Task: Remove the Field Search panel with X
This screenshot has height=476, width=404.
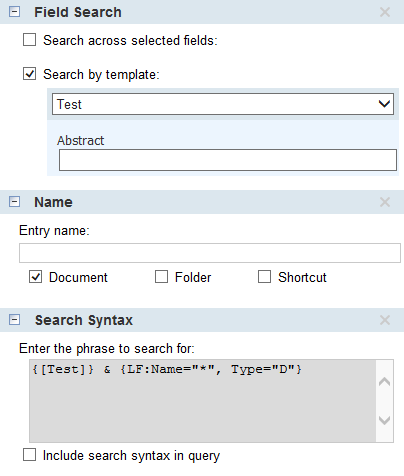Action: tap(385, 12)
